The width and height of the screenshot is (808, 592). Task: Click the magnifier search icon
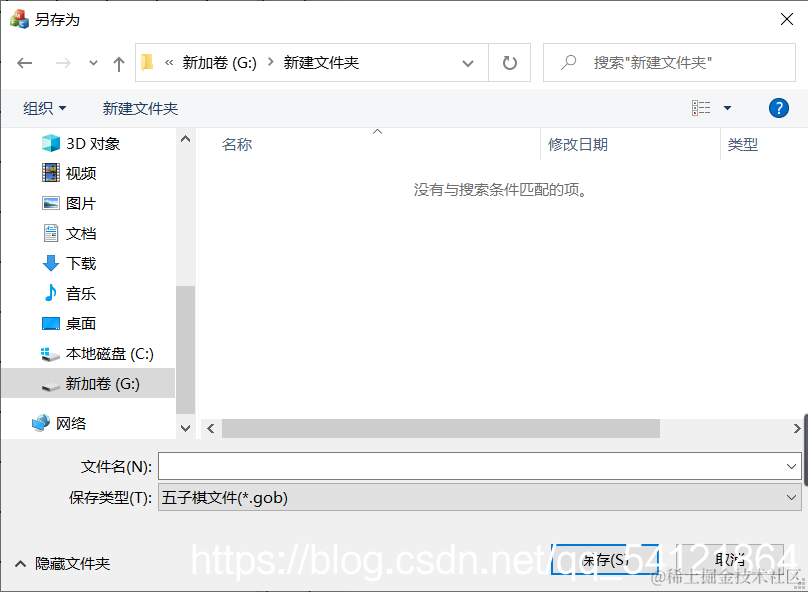tap(568, 63)
